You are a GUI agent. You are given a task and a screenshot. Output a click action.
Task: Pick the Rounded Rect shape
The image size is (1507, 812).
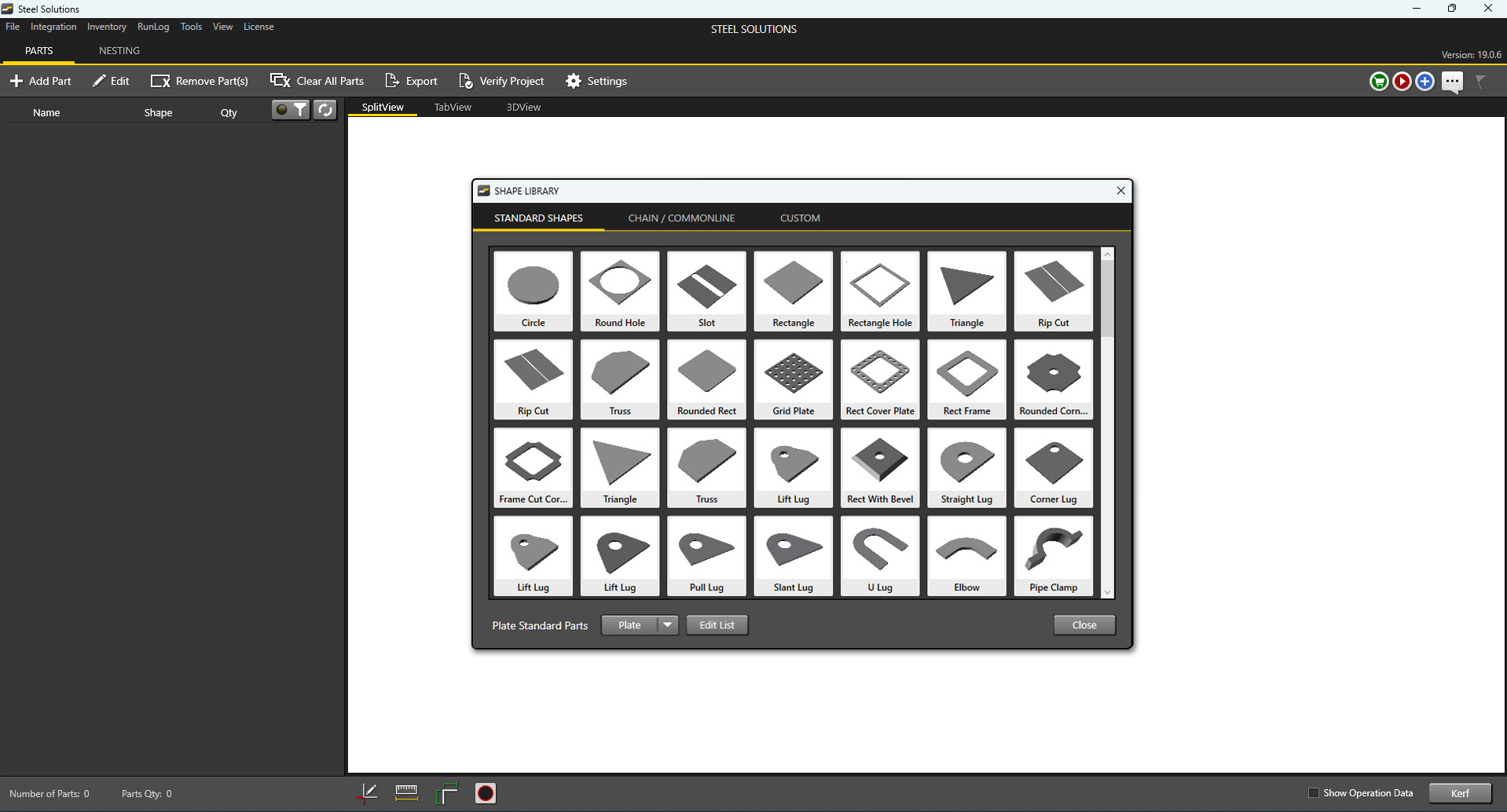[x=706, y=379]
